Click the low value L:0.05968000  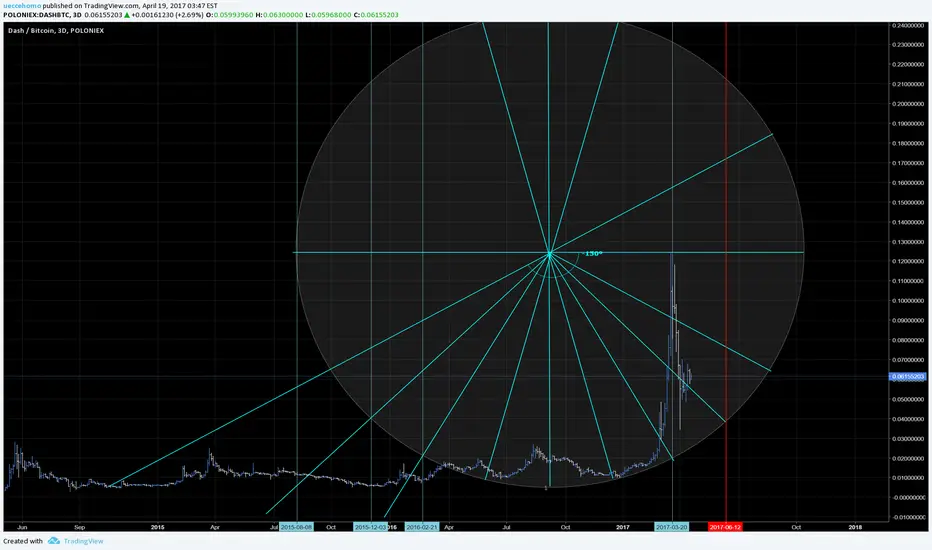tap(328, 14)
